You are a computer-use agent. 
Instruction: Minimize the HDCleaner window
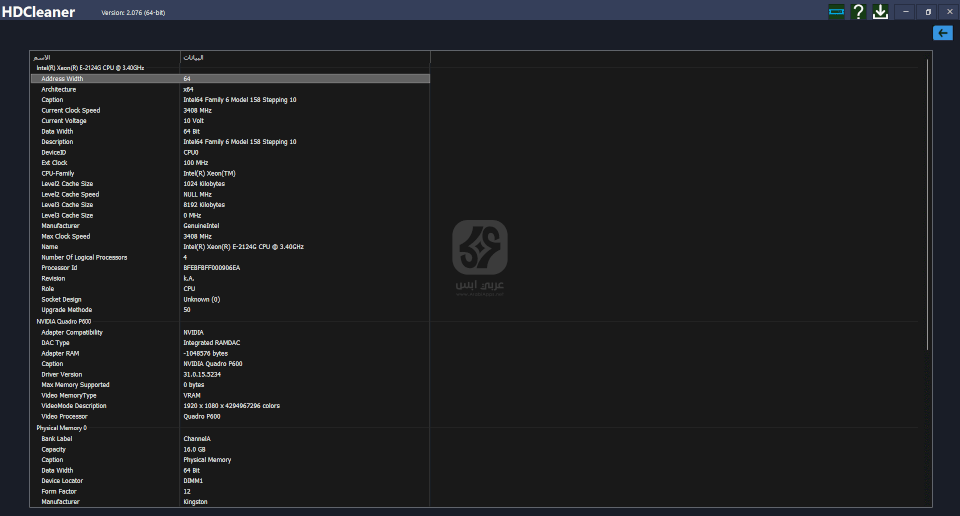906,11
